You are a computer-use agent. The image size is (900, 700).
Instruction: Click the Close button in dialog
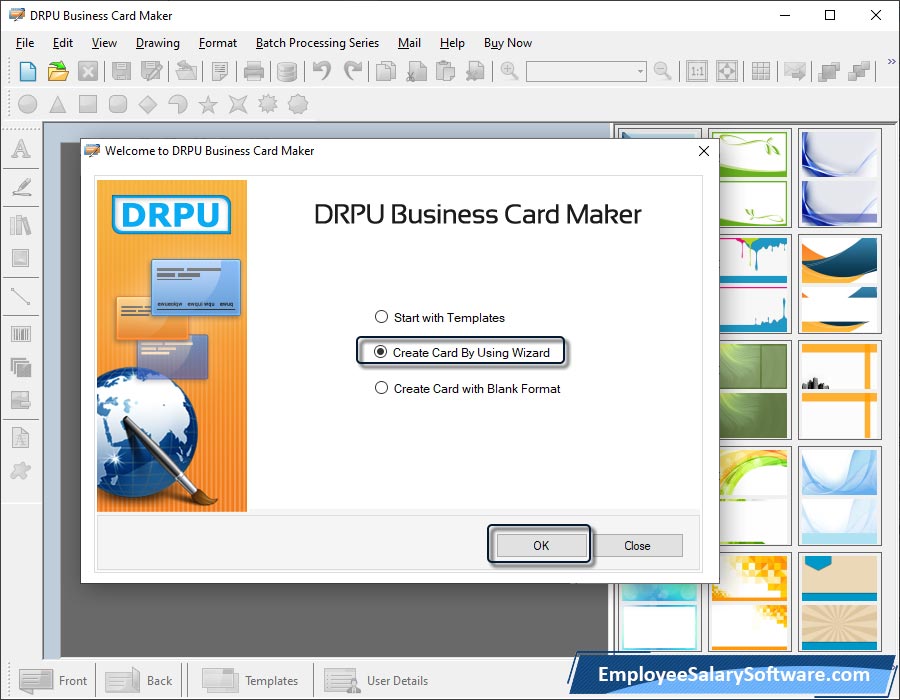(637, 545)
